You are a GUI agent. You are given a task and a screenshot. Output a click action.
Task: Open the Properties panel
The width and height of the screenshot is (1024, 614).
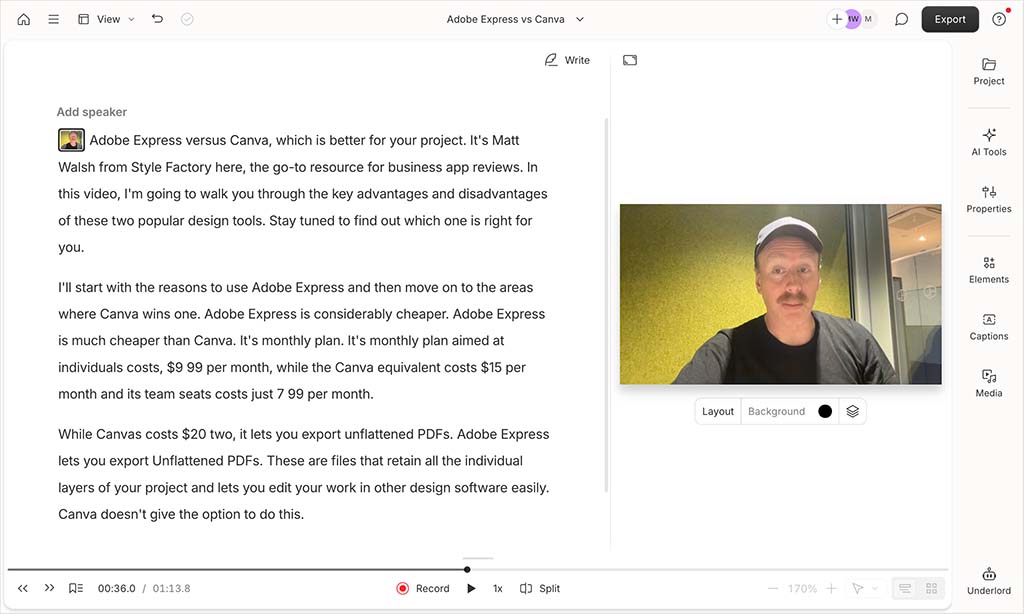pyautogui.click(x=988, y=201)
